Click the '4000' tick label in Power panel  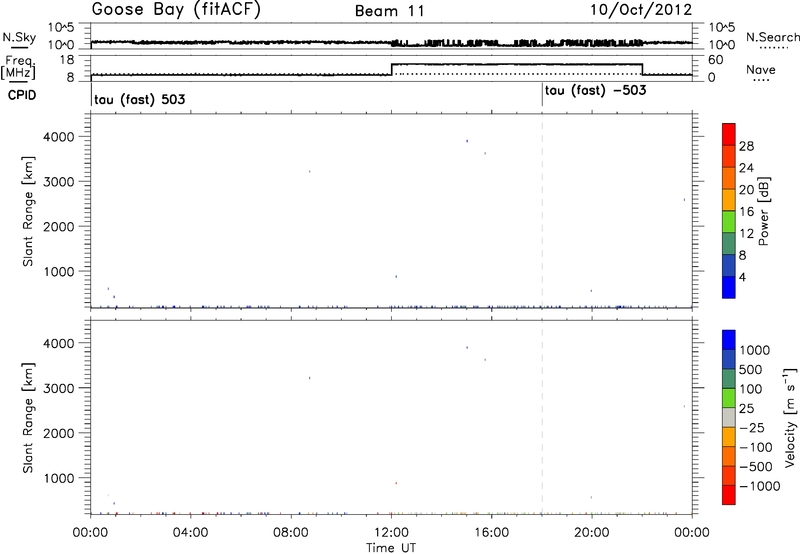point(59,137)
